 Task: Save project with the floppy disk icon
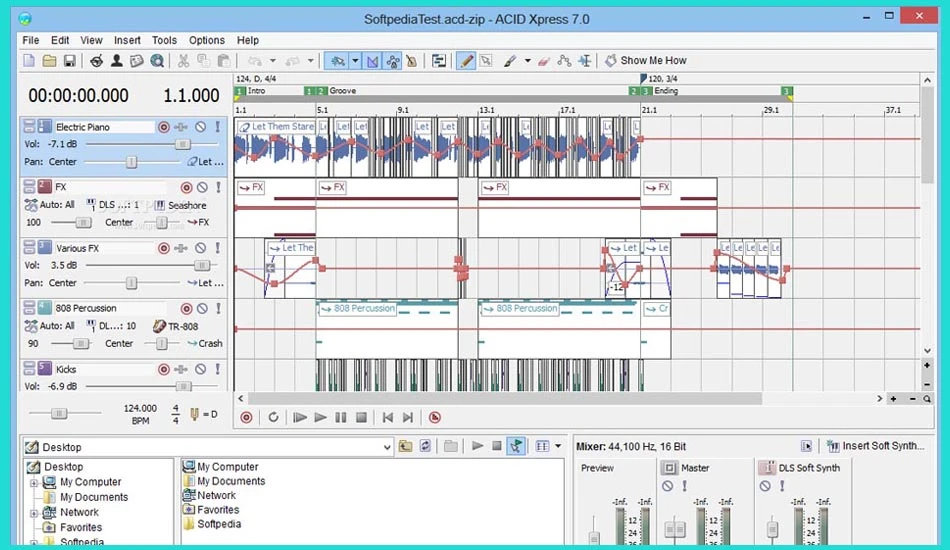70,61
